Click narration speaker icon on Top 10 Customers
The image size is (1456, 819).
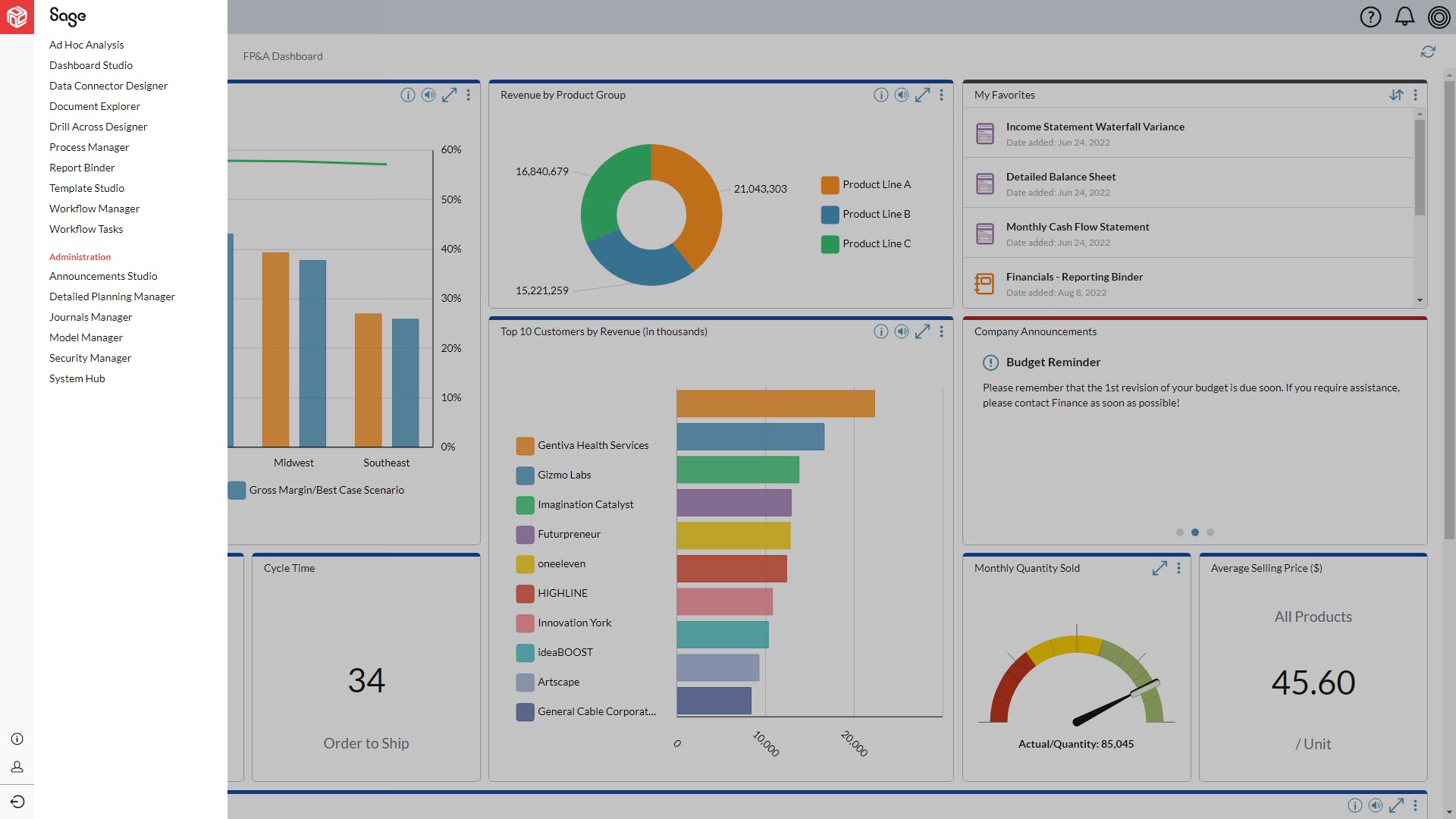pyautogui.click(x=902, y=331)
